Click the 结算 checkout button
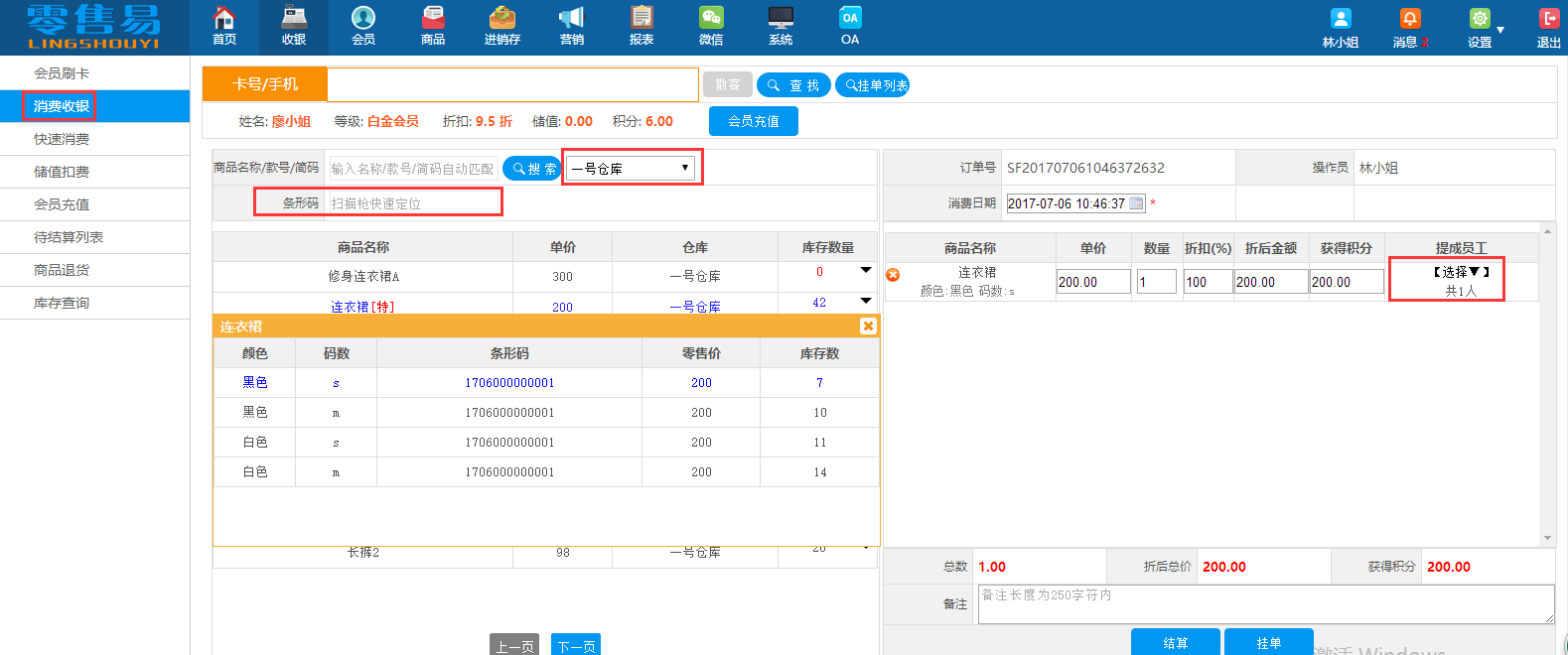Screen dimensions: 1568x655 tap(1175, 642)
